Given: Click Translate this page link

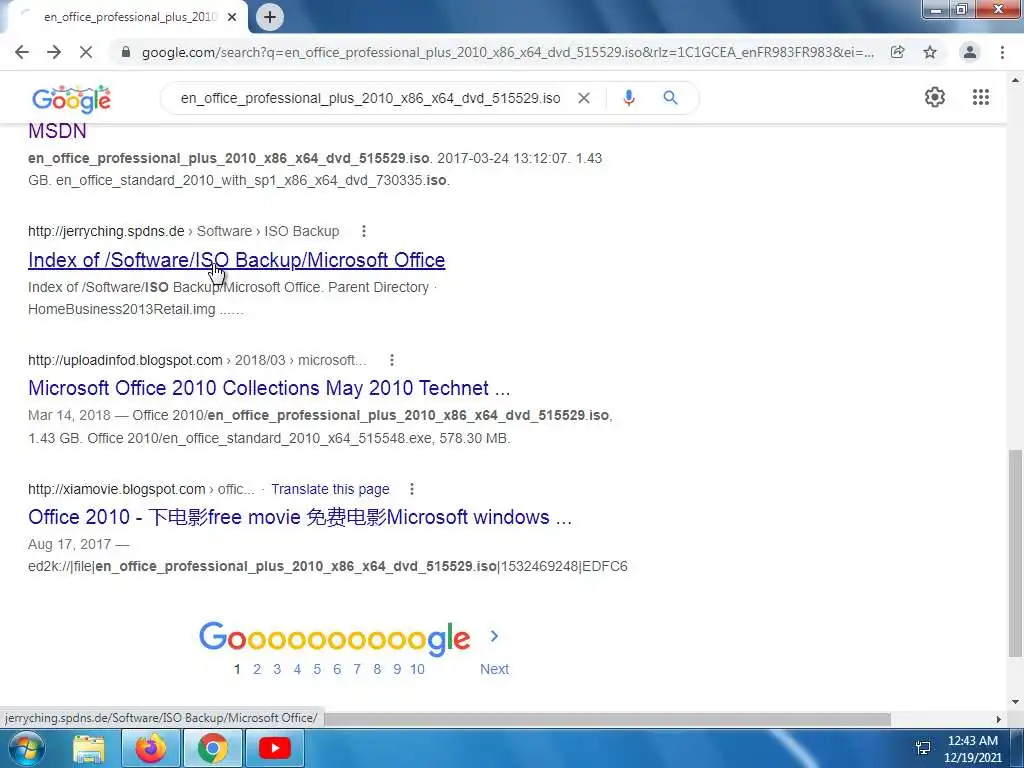Looking at the screenshot, I should [x=330, y=489].
